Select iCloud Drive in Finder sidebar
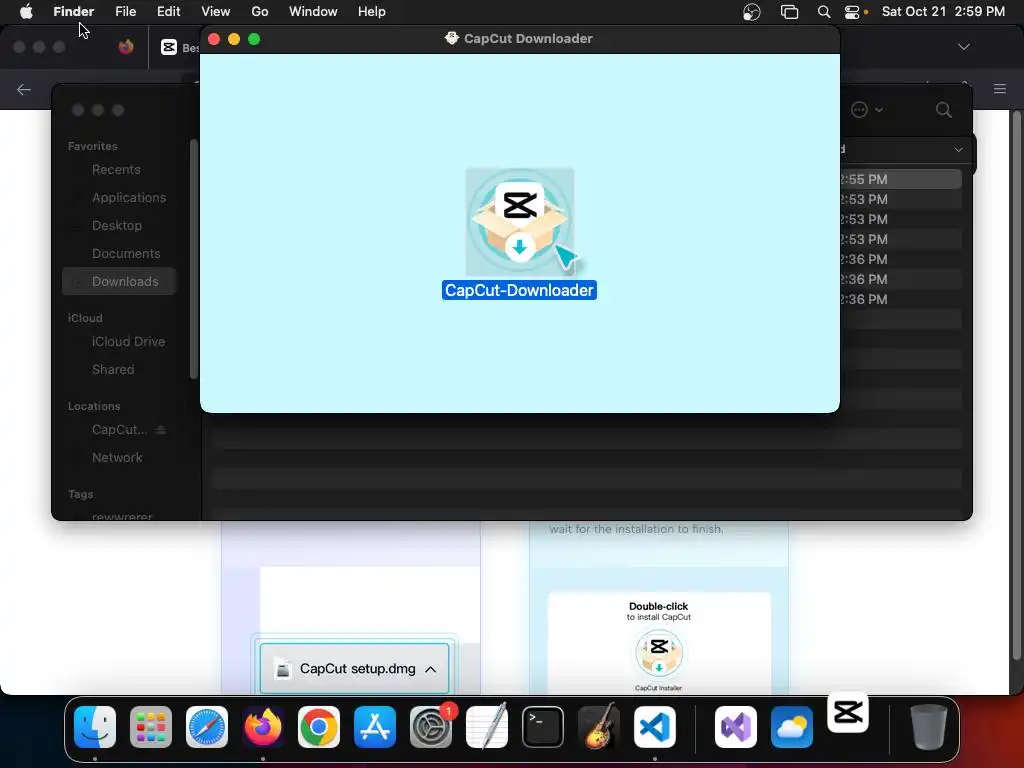This screenshot has width=1024, height=768. (128, 342)
